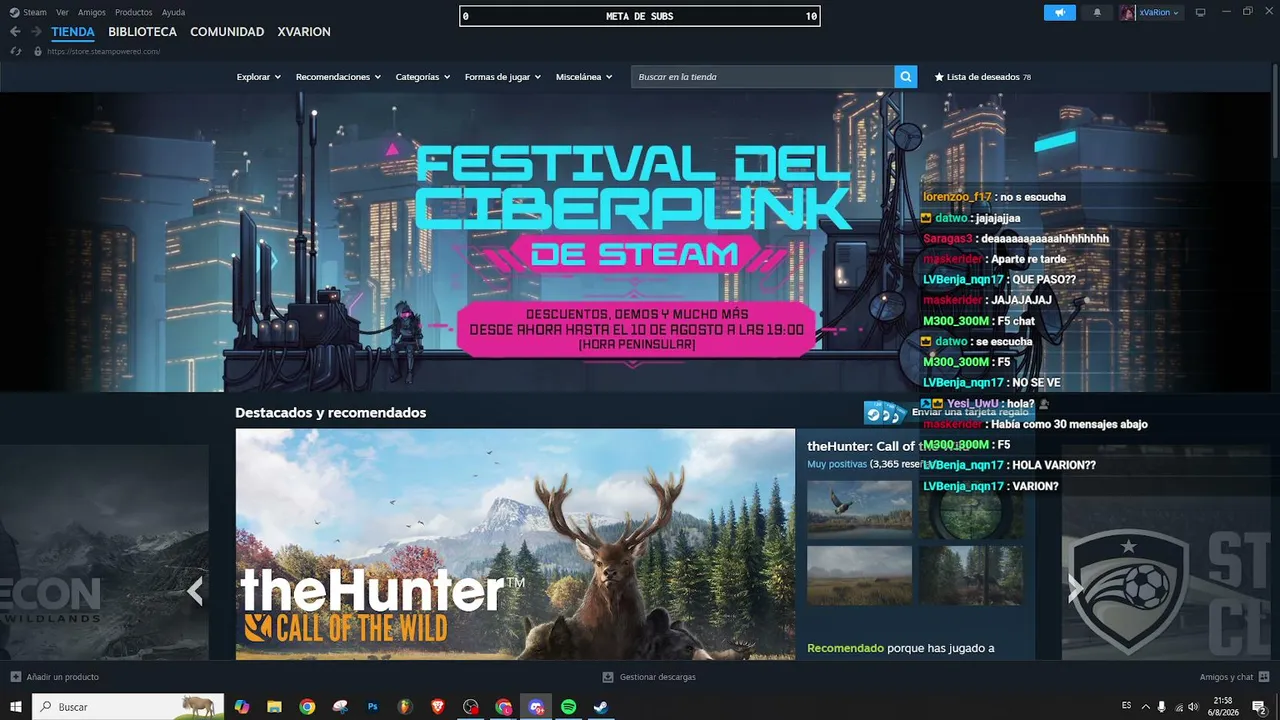Expand the Formas de jugar dropdown
The image size is (1280, 720).
click(503, 77)
